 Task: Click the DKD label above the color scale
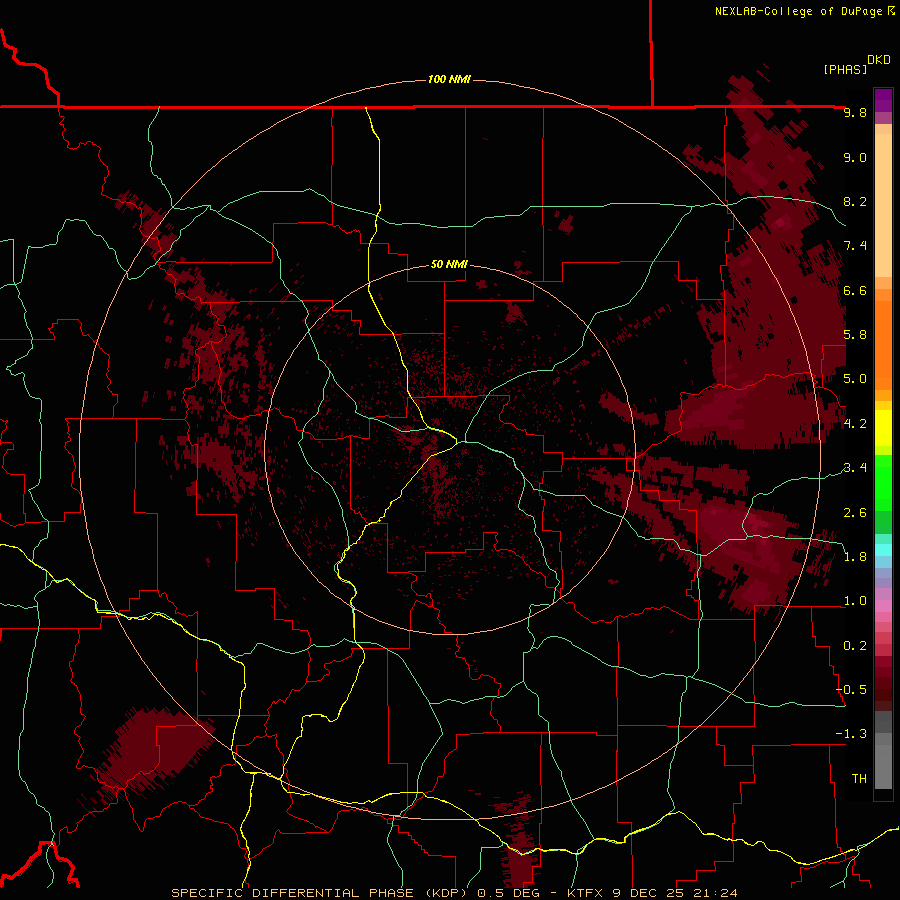pos(879,60)
